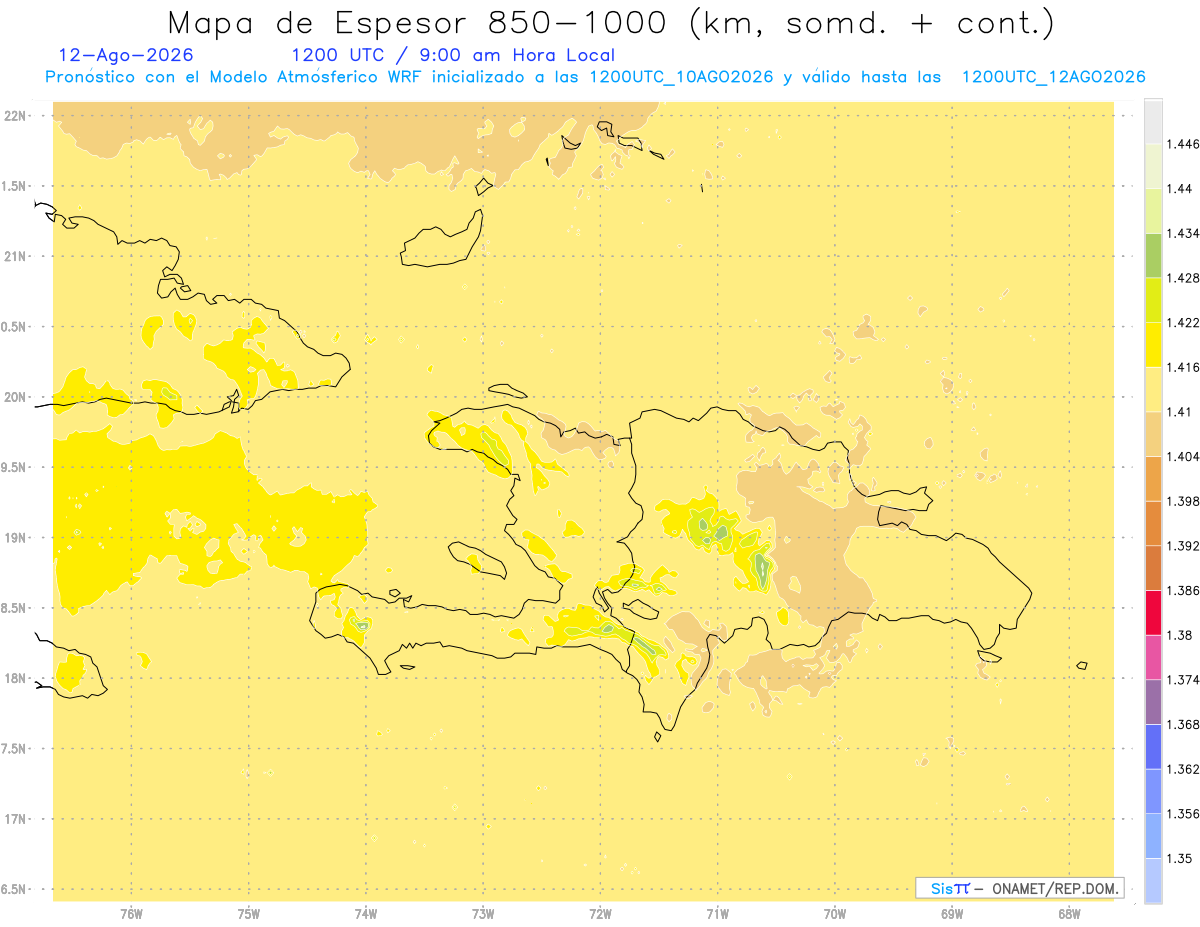Image resolution: width=1200 pixels, height=927 pixels.
Task: Choose the tan swatch between 1.404 and 1.41
Action: (1153, 434)
